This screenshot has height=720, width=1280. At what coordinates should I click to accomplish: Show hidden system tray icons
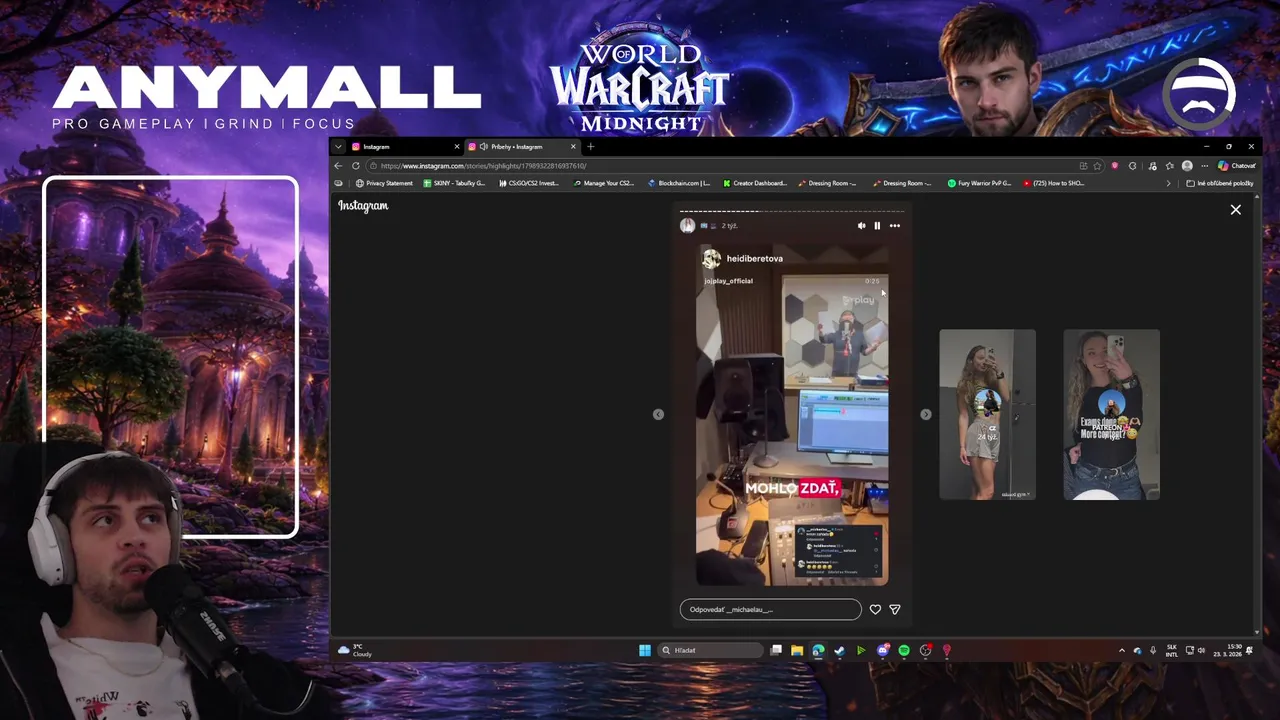(1121, 650)
